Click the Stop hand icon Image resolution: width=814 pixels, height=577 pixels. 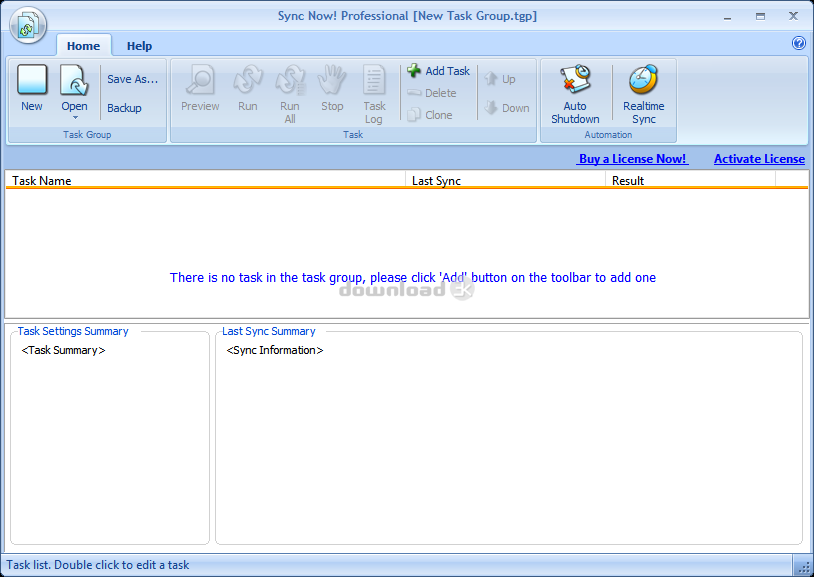(x=332, y=79)
